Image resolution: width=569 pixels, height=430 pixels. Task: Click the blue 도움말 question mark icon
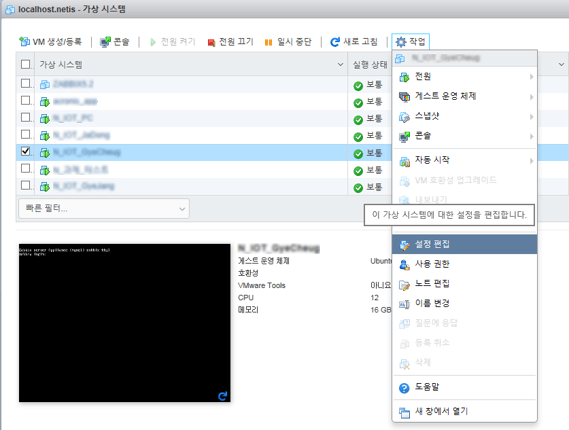pos(404,388)
